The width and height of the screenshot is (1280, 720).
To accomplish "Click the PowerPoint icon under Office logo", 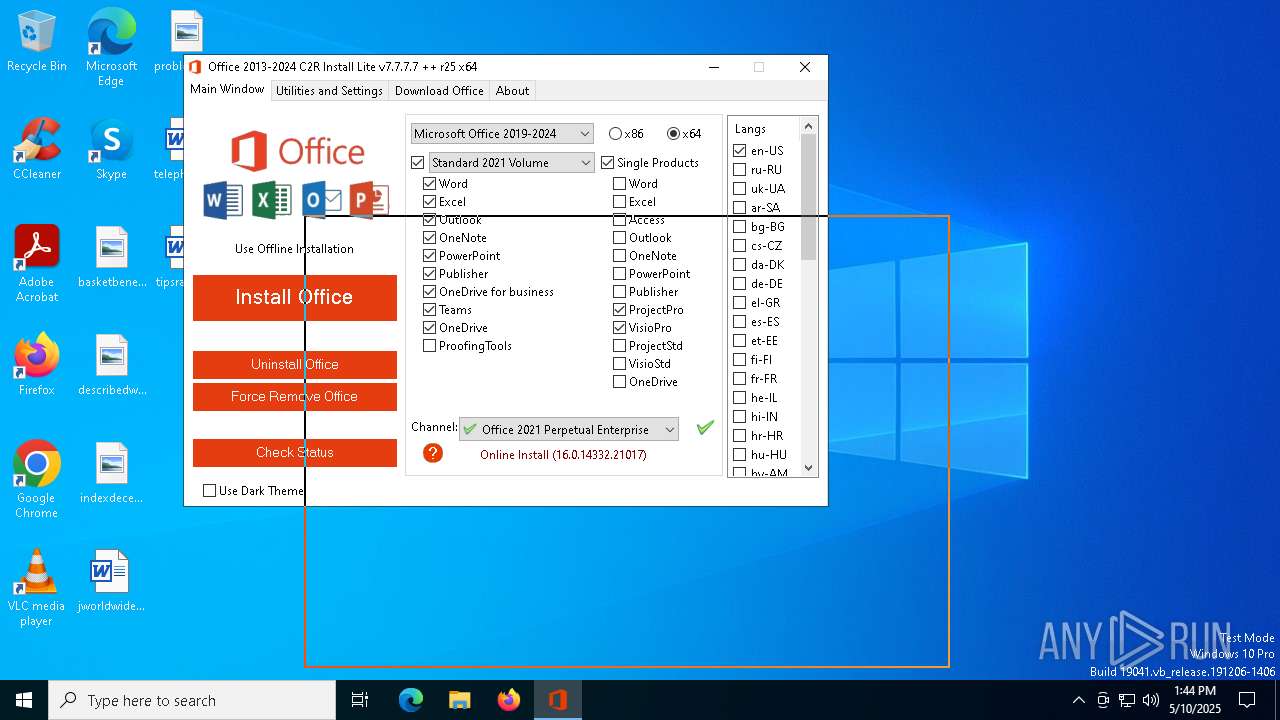I will (369, 200).
